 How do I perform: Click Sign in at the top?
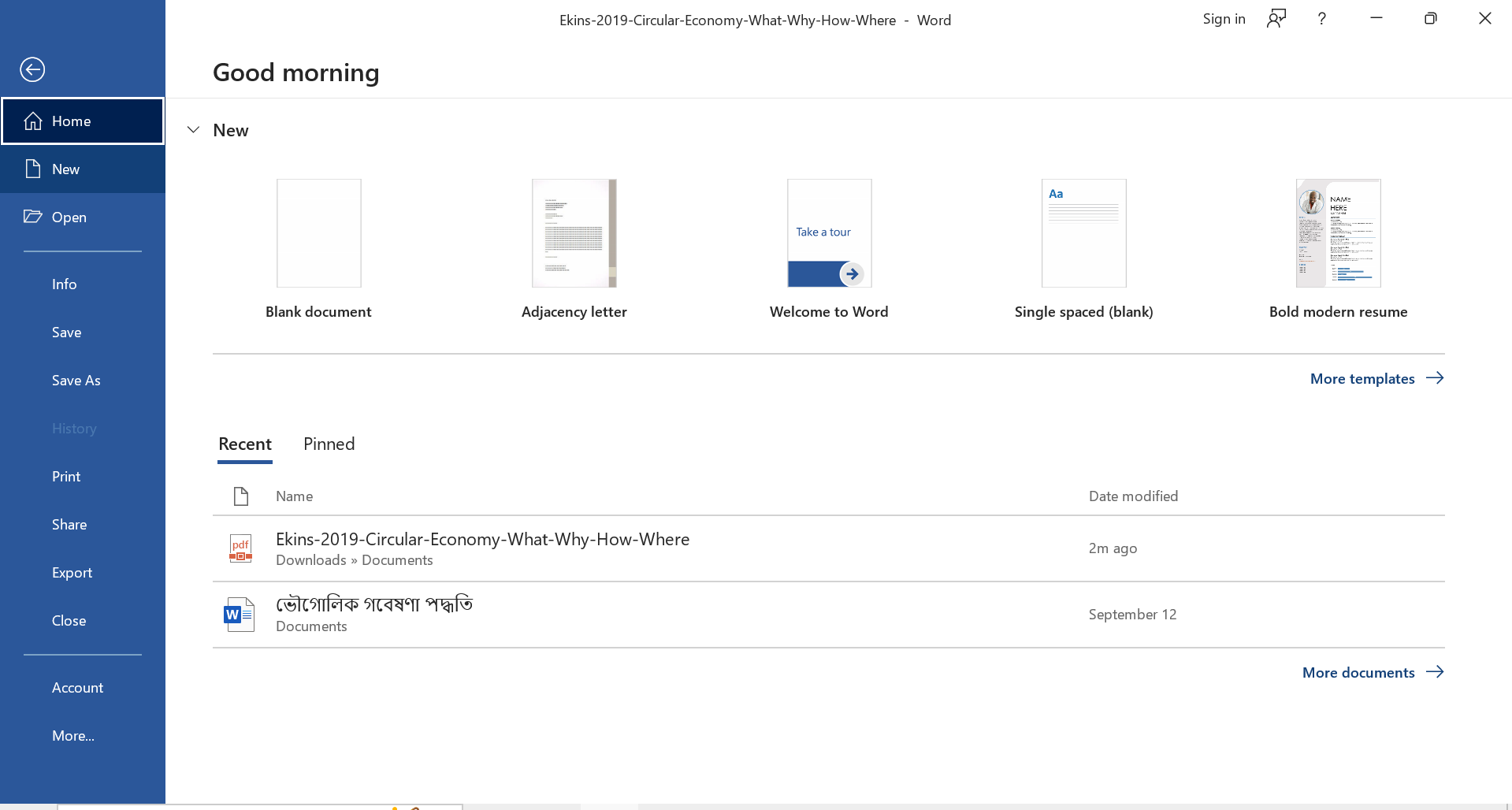[x=1224, y=19]
